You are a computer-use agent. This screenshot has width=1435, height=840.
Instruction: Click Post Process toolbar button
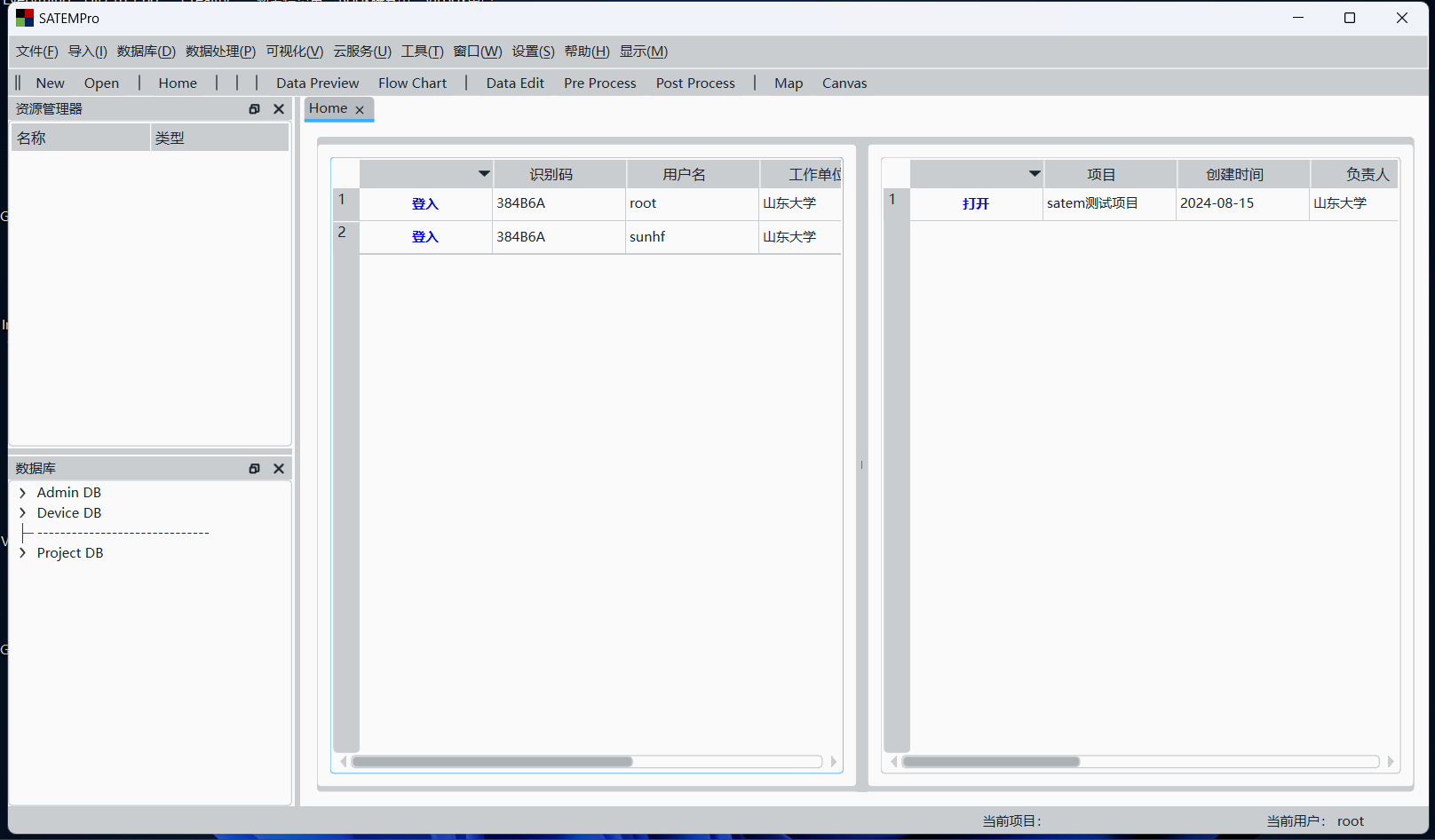(x=695, y=83)
